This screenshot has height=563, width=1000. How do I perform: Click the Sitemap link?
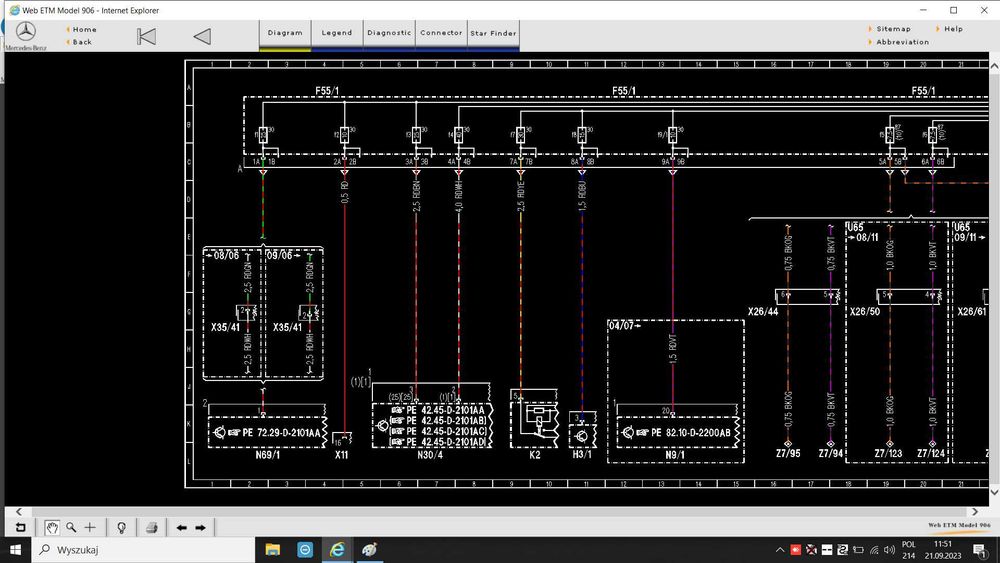coord(893,29)
